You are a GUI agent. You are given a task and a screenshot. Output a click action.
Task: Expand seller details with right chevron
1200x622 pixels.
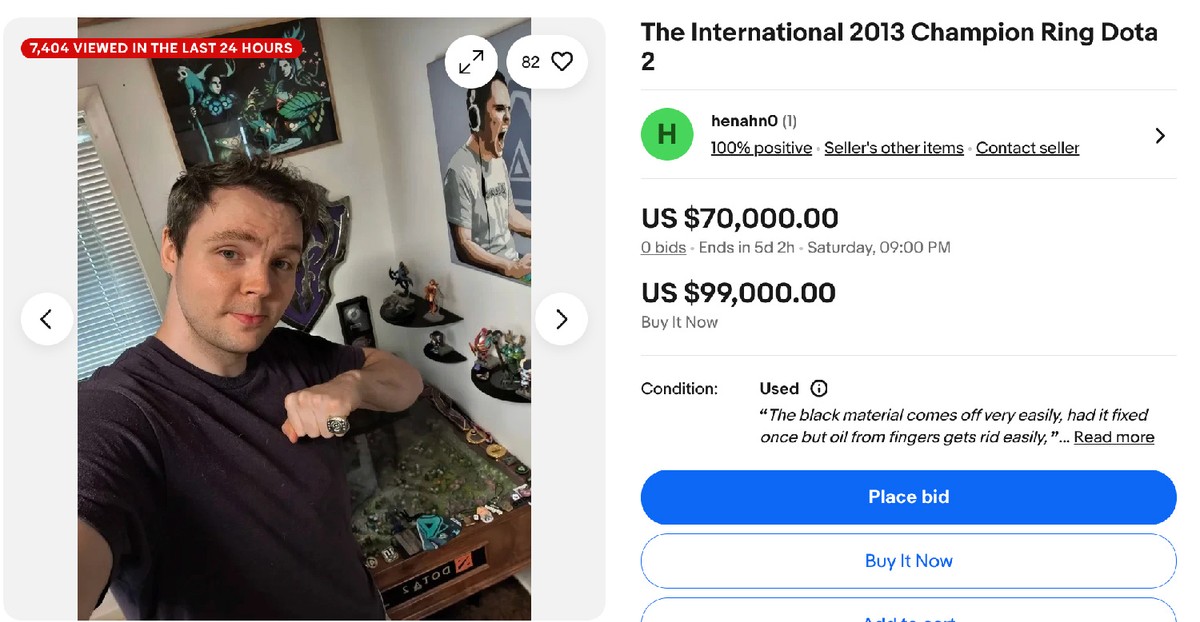[1160, 135]
